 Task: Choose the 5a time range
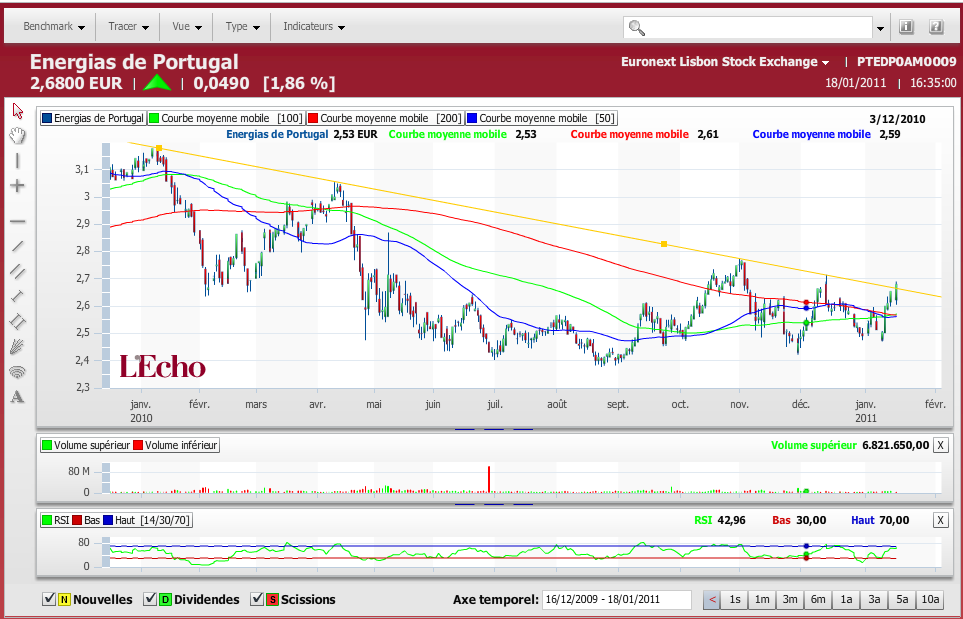click(902, 599)
